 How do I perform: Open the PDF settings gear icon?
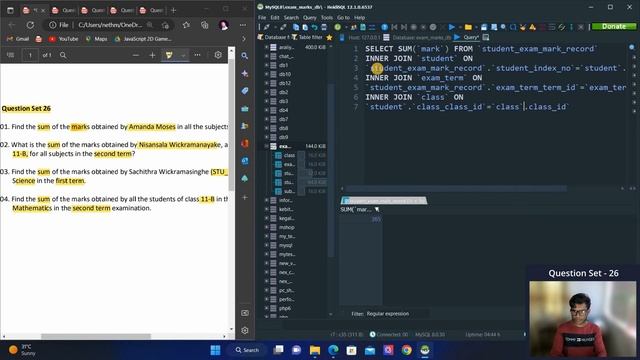218,55
